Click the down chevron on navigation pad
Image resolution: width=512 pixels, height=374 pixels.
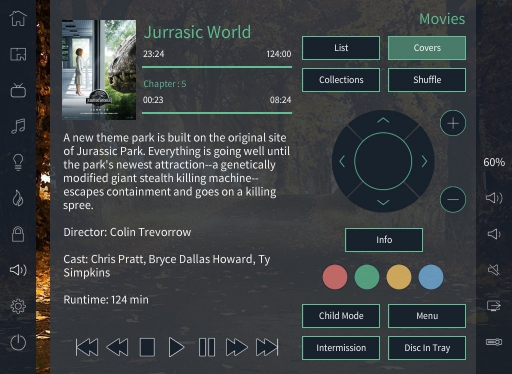pos(383,202)
